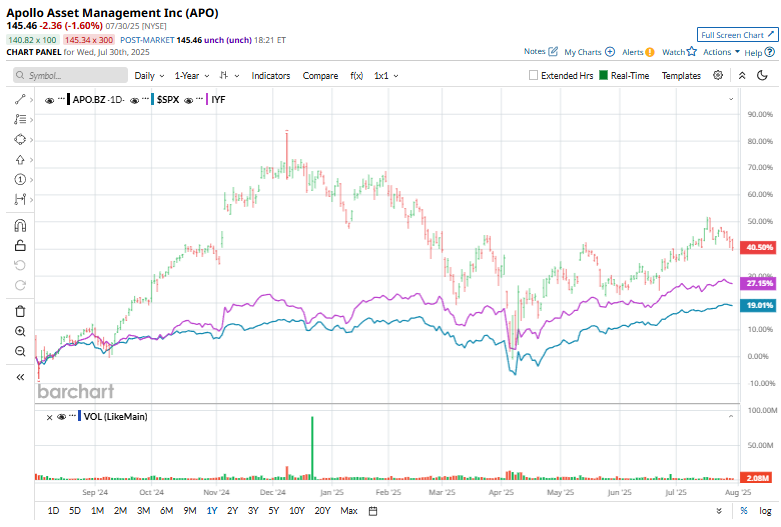Open the date range calendar icon
This screenshot has width=781, height=527.
tap(373, 511)
